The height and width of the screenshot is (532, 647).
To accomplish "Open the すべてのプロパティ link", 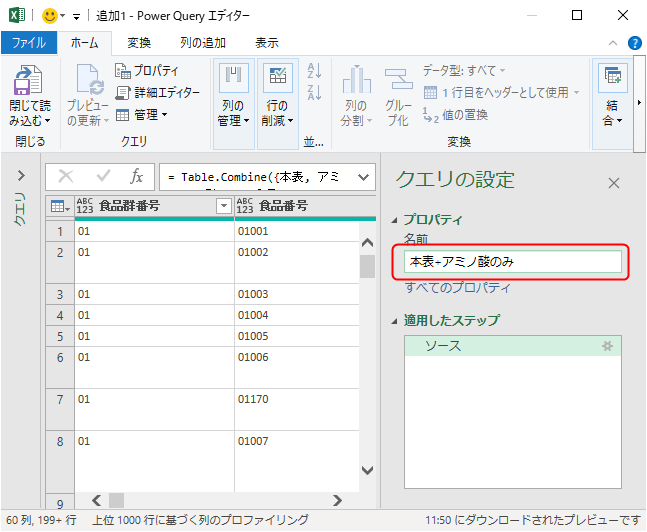I will point(458,287).
